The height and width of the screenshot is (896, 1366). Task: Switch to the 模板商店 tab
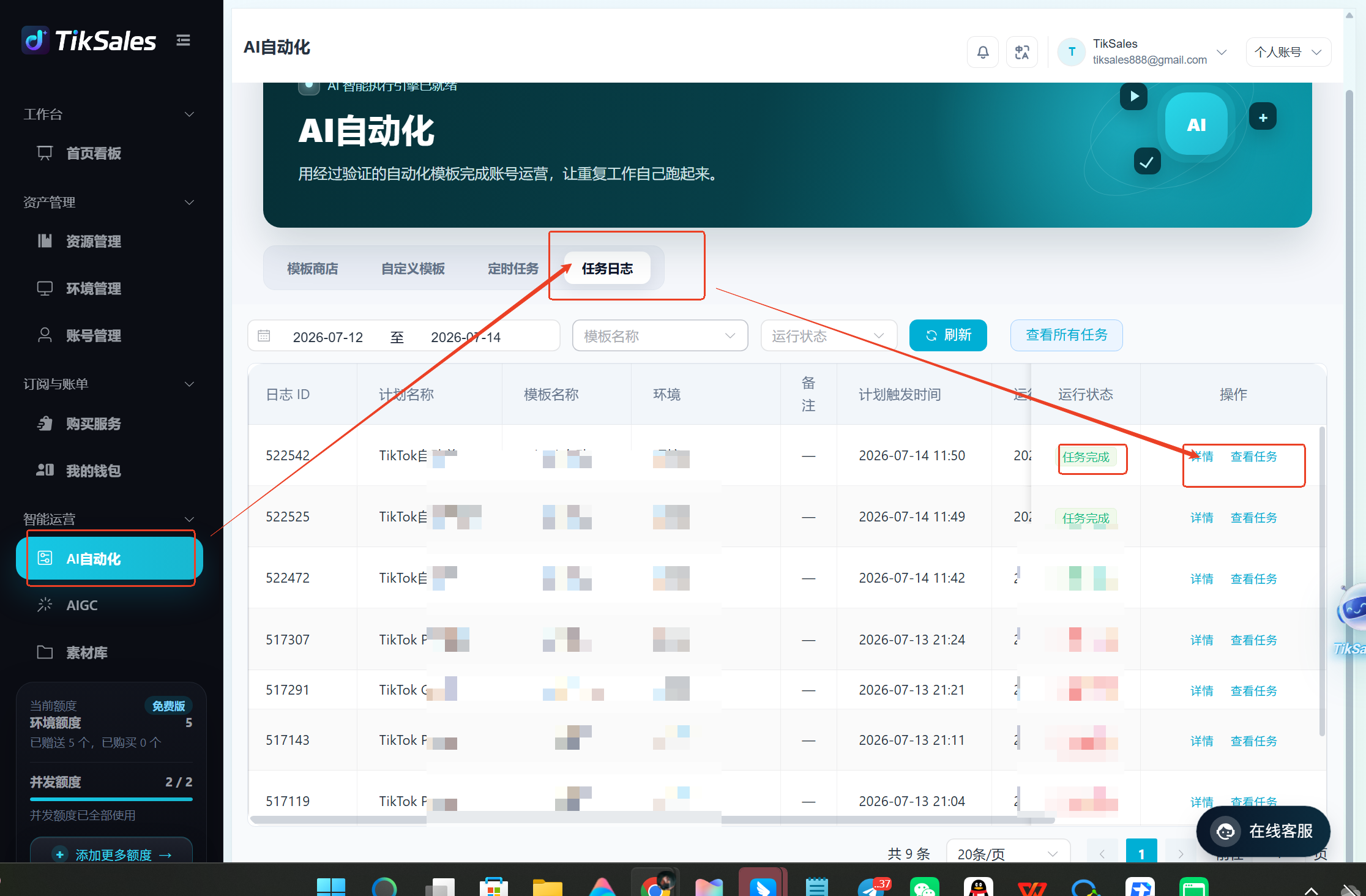(x=313, y=269)
